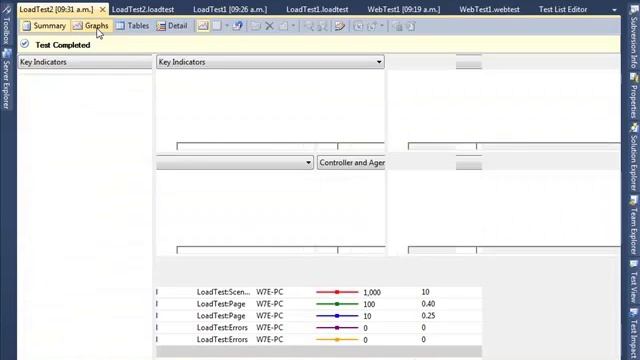Open the Test Impact side panel
The width and height of the screenshot is (640, 360).
(x=633, y=334)
